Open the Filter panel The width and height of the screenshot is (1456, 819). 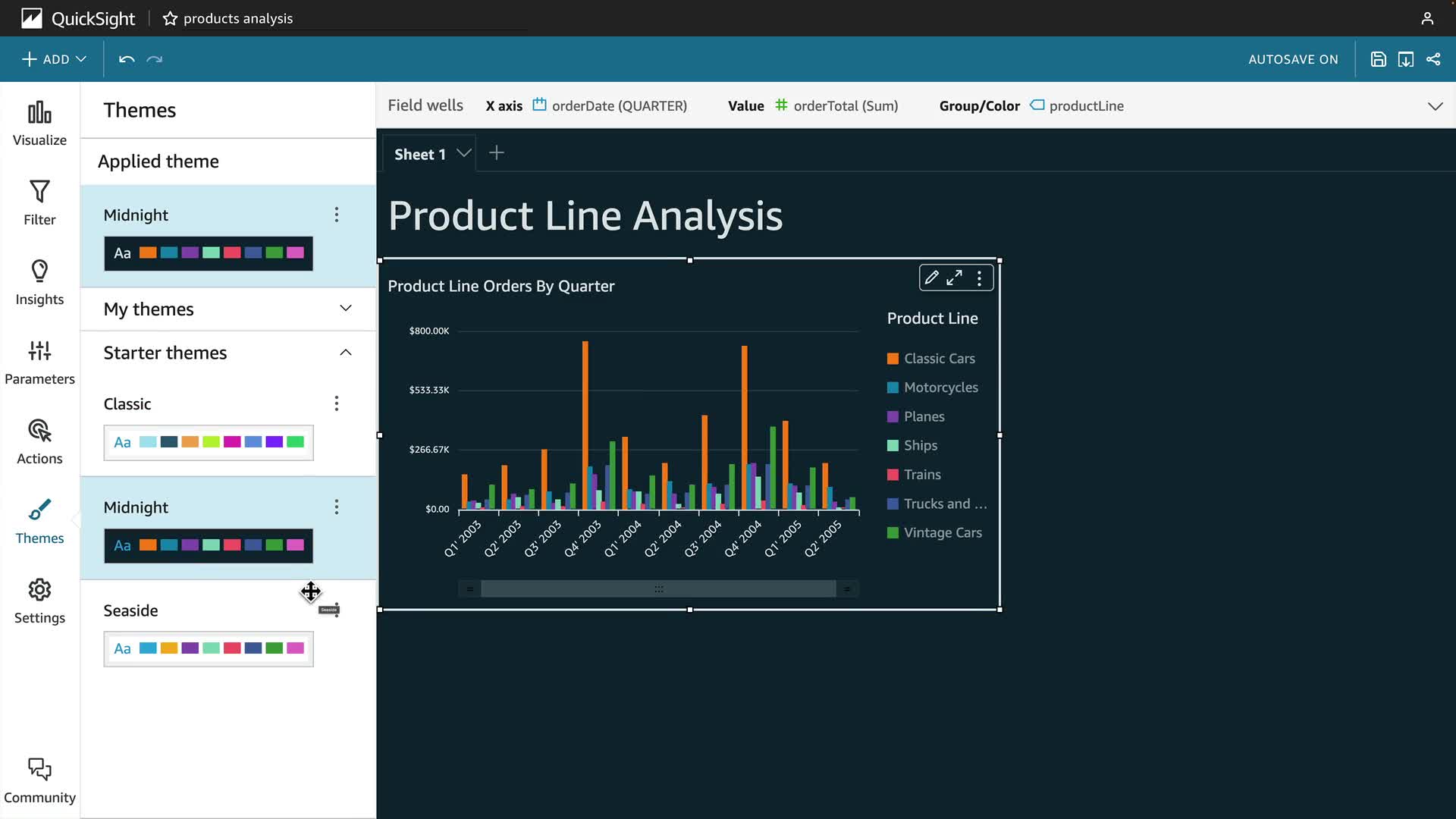tap(39, 202)
